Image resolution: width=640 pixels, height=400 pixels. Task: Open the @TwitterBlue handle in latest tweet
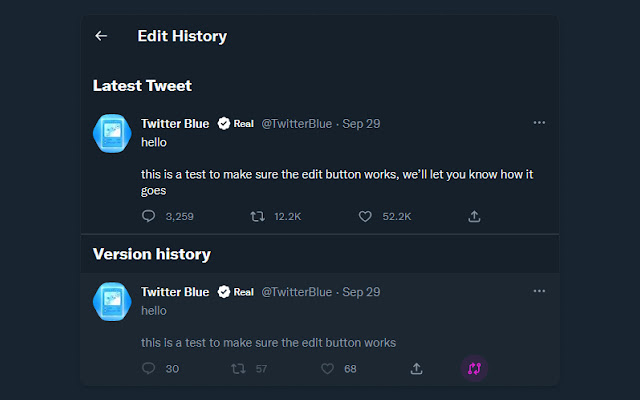(x=296, y=124)
